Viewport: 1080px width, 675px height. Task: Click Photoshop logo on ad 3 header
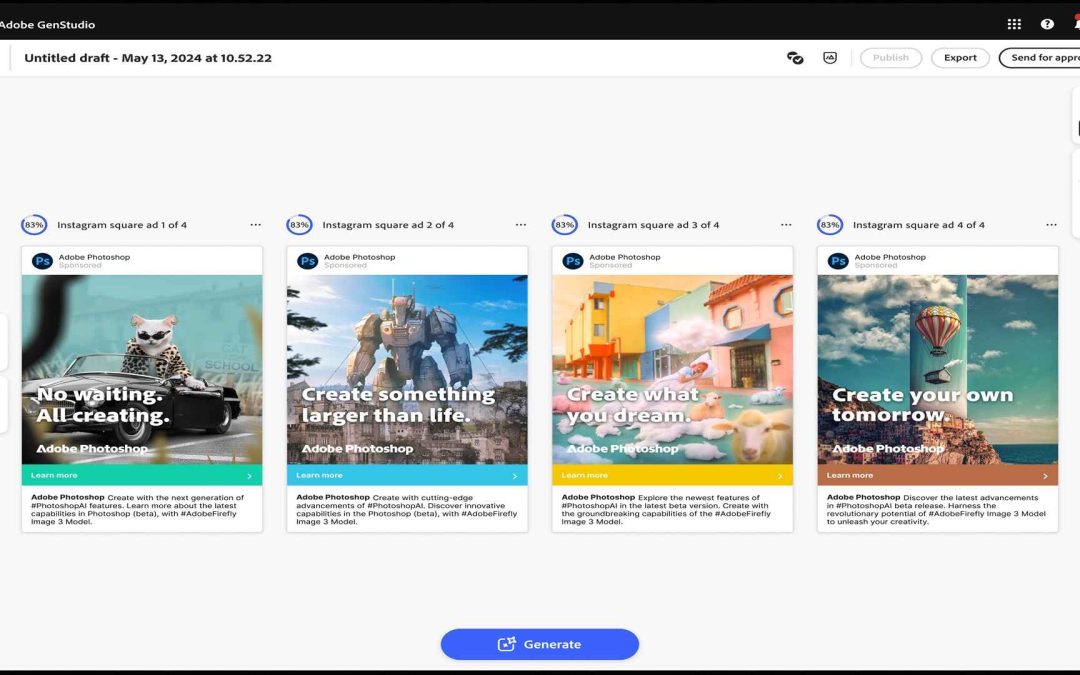[x=573, y=261]
